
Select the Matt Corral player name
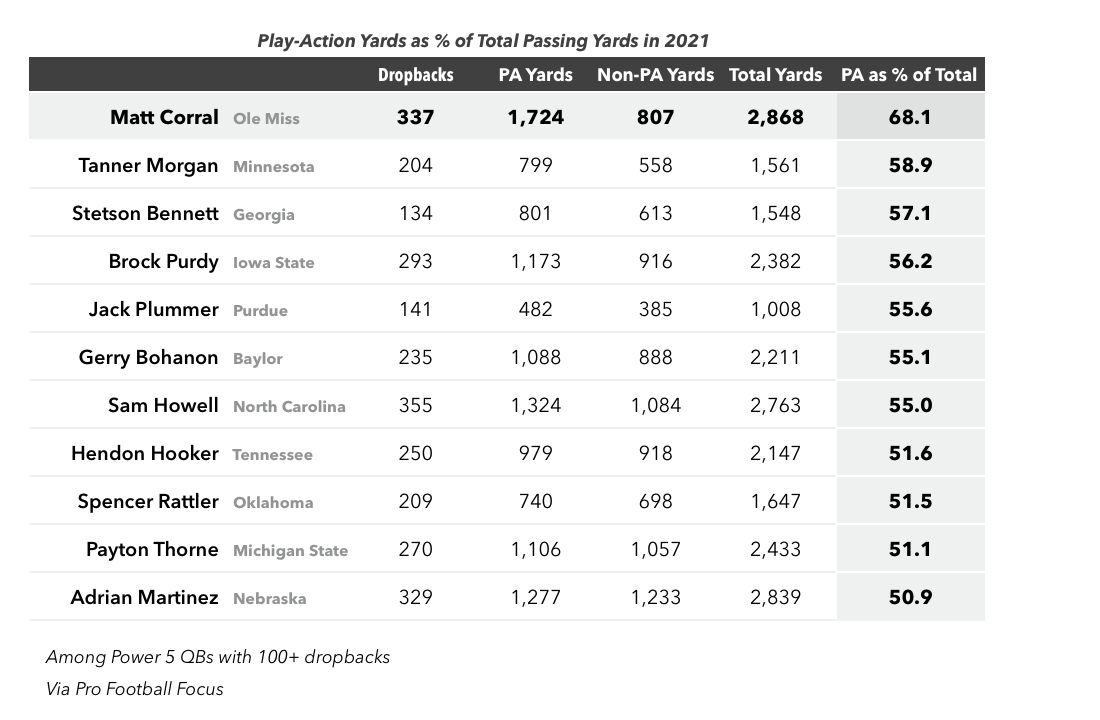(x=164, y=117)
